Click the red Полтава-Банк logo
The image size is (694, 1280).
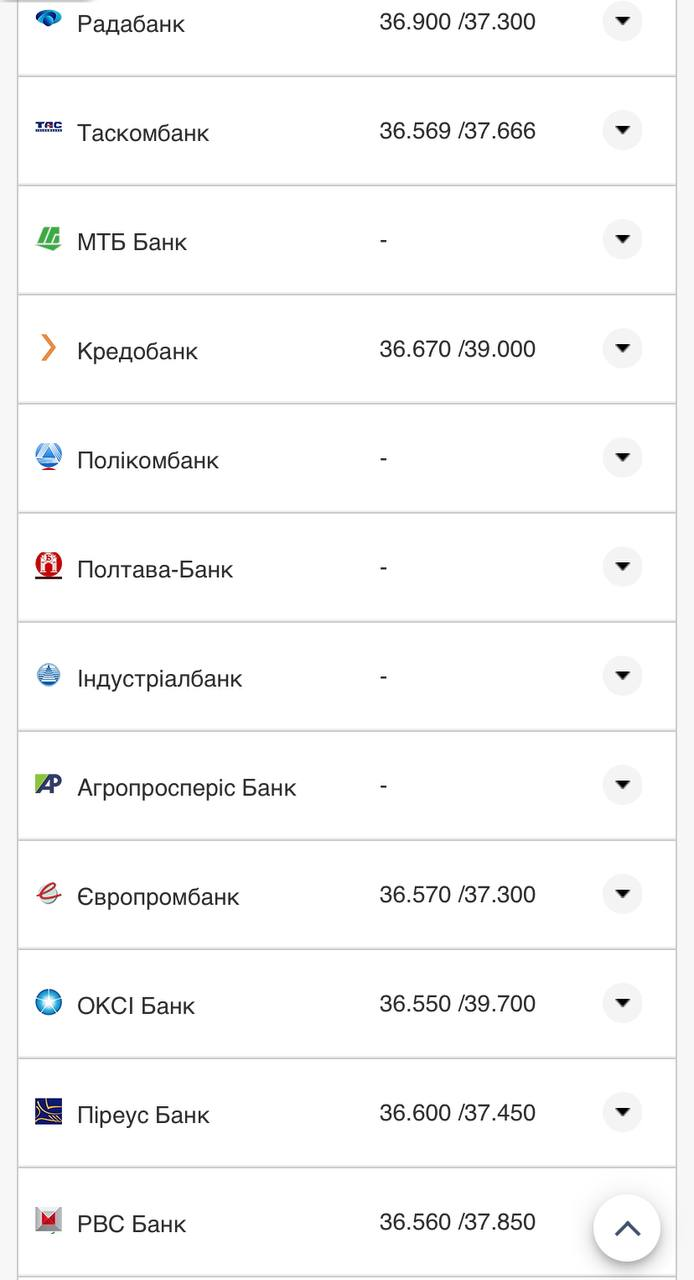pos(48,565)
